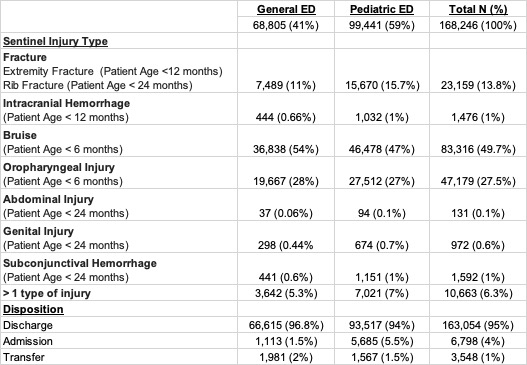Viewport: 527px width, 365px height.
Task: Select the Disposition section heading
Action: 33,309
